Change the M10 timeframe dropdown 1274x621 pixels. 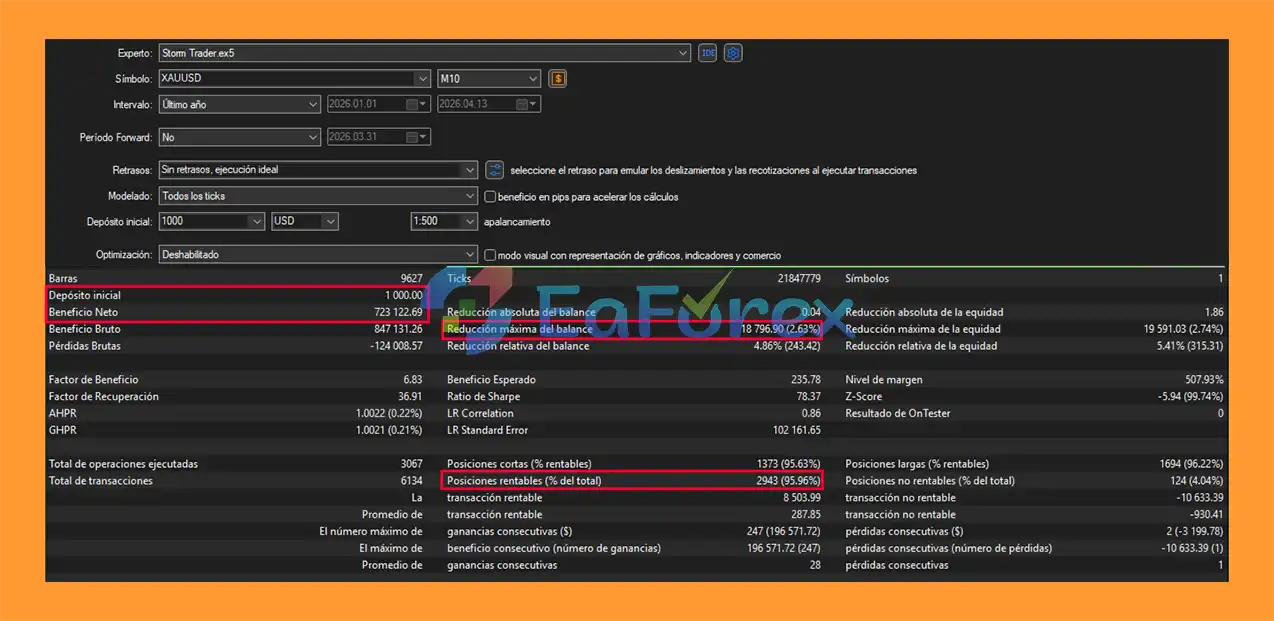[x=532, y=78]
